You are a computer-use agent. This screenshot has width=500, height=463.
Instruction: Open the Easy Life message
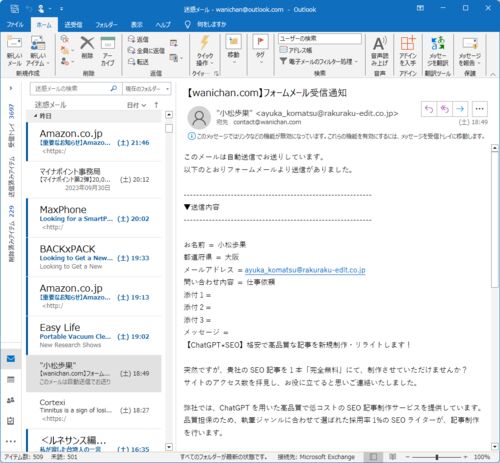(94, 336)
